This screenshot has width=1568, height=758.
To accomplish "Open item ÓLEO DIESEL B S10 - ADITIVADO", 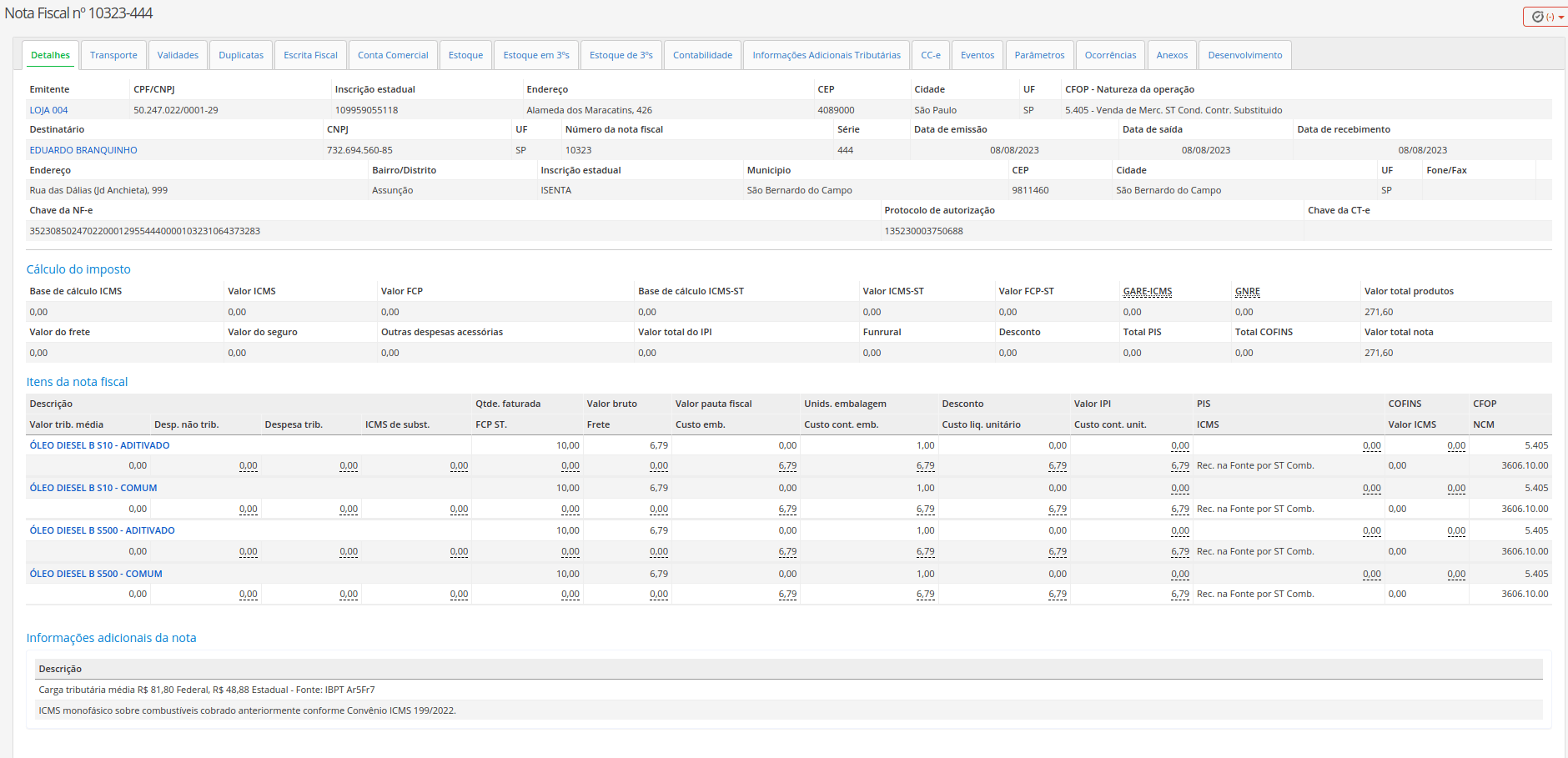I will [x=99, y=445].
